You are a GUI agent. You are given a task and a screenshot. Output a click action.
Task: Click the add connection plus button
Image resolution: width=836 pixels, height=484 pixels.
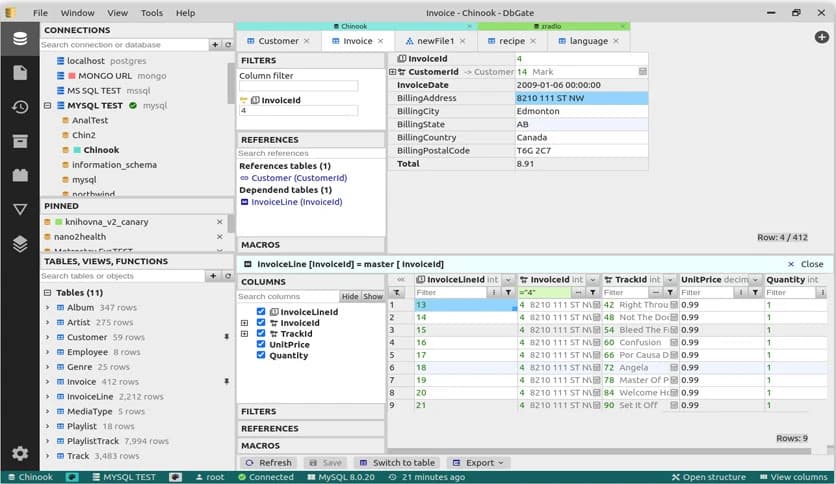click(x=214, y=45)
